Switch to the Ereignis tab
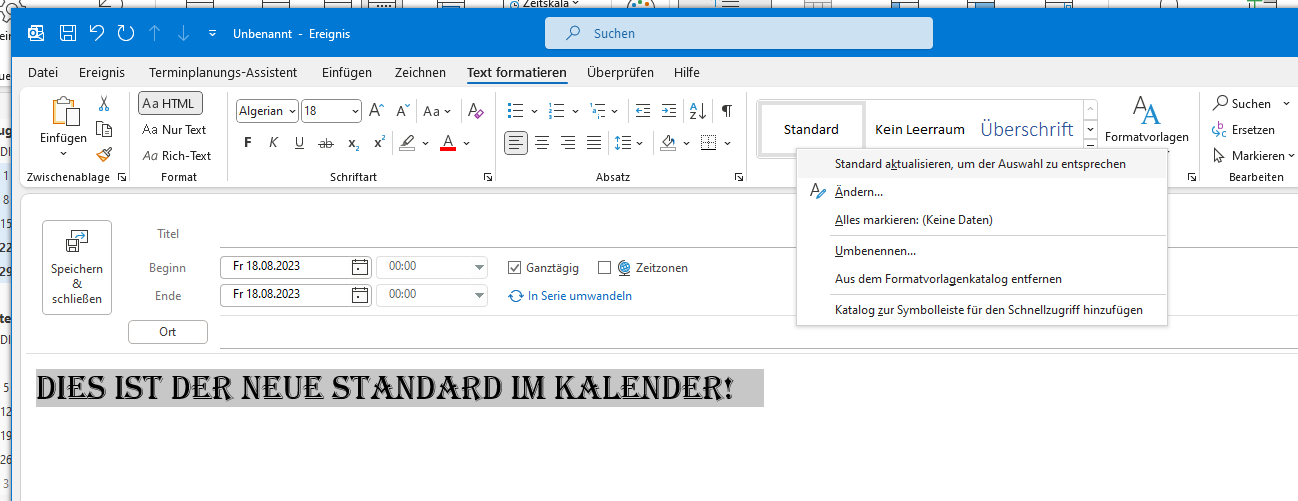This screenshot has width=1298, height=501. tap(103, 72)
